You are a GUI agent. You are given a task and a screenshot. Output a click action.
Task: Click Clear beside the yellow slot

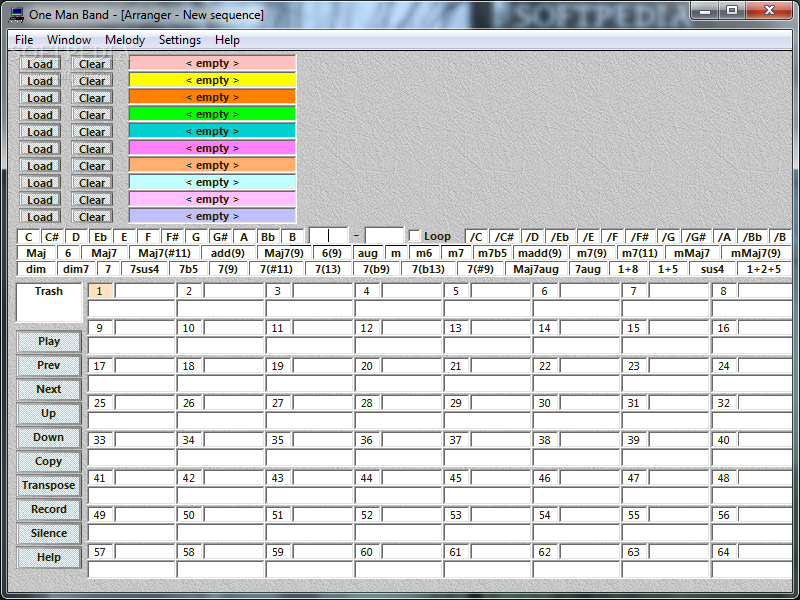(x=92, y=81)
